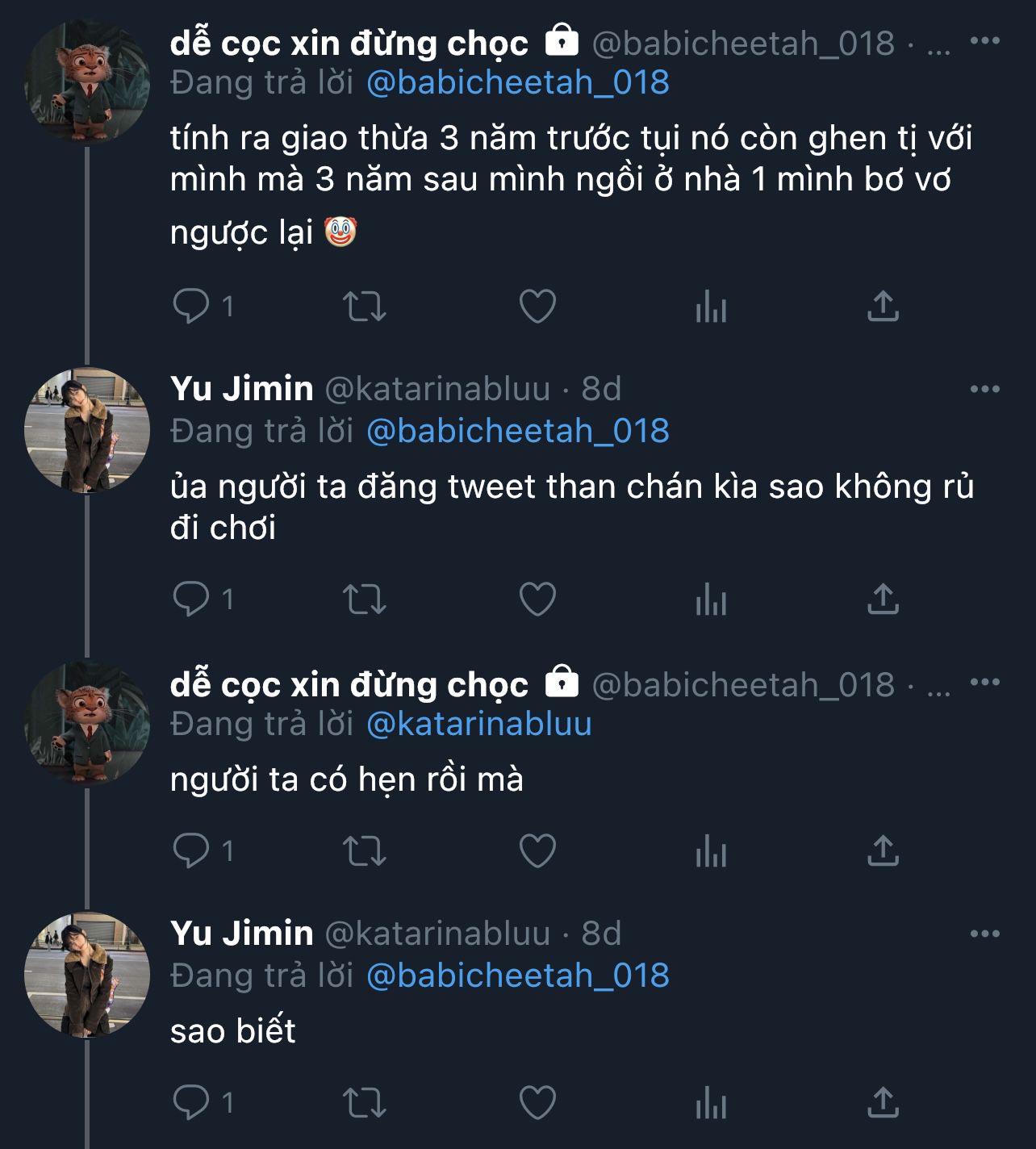Open Yu Jimin's profile from last tweet name
Image resolution: width=1036 pixels, height=1149 pixels.
241,934
